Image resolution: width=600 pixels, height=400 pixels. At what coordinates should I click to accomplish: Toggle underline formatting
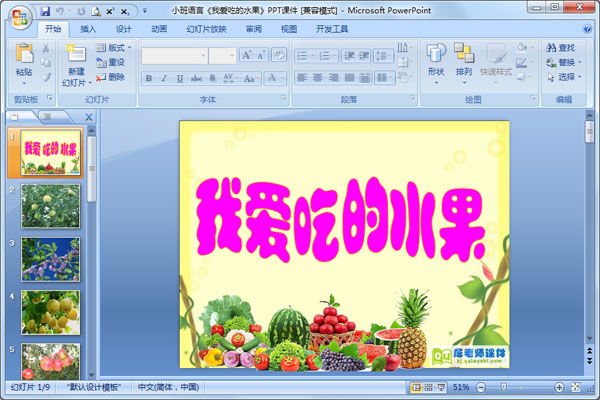179,78
